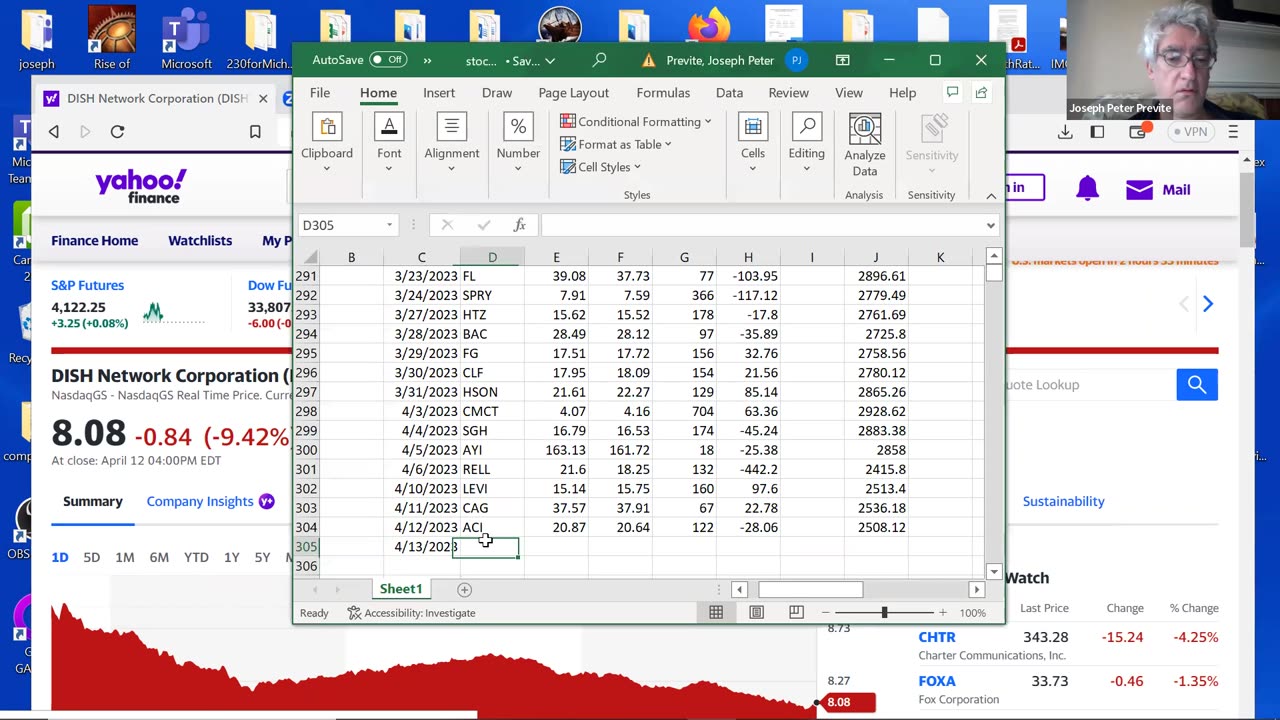
Task: Open Yahoo Mail
Action: click(1158, 189)
